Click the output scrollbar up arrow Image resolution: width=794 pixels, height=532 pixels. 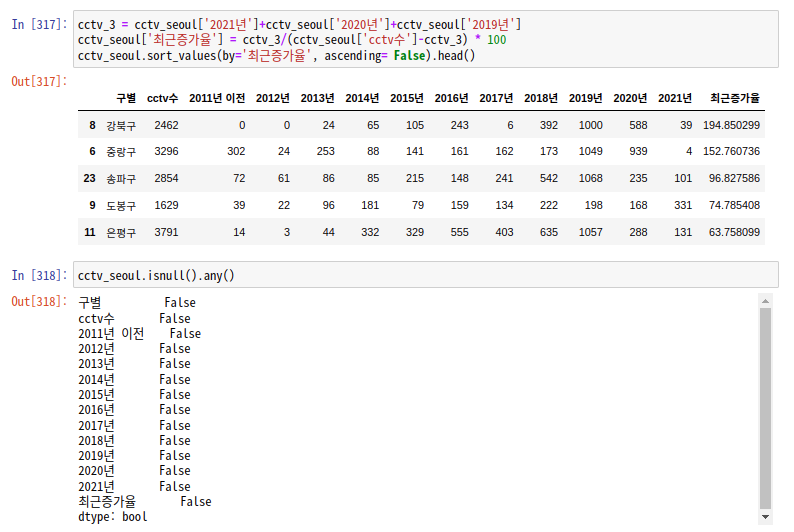(765, 301)
